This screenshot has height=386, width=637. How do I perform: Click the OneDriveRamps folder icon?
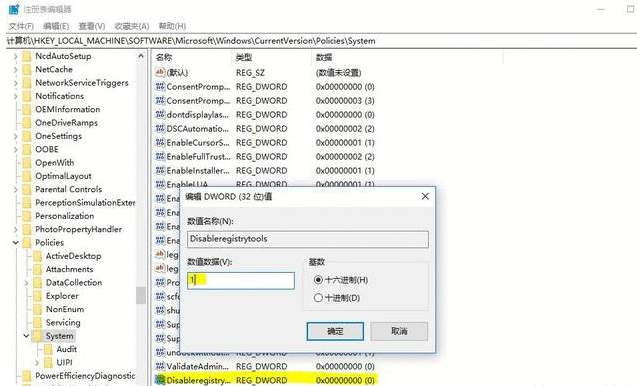(27, 123)
